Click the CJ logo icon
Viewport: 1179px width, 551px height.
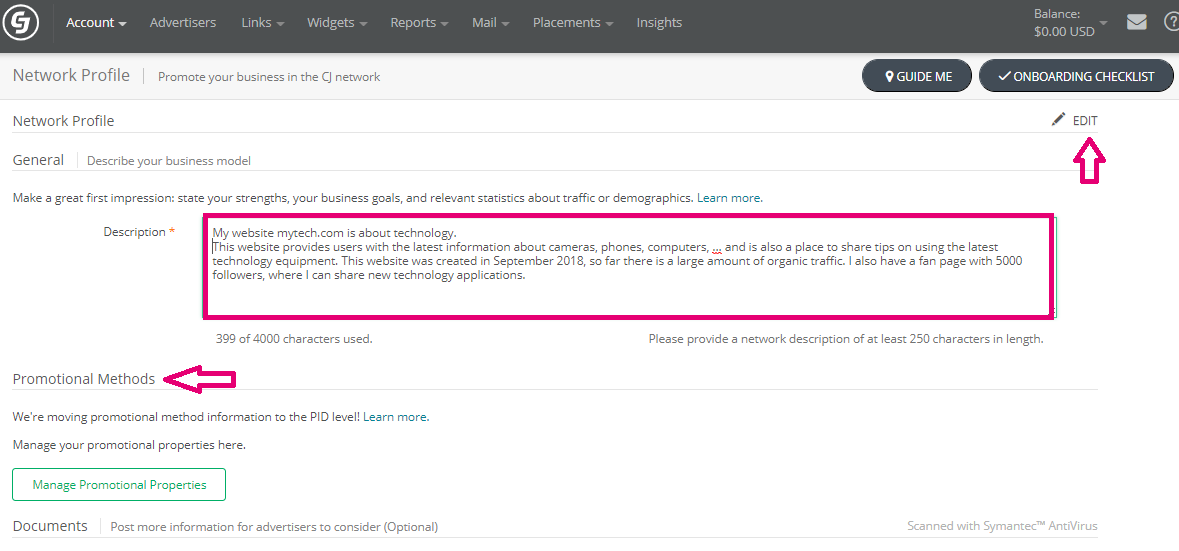coord(21,22)
